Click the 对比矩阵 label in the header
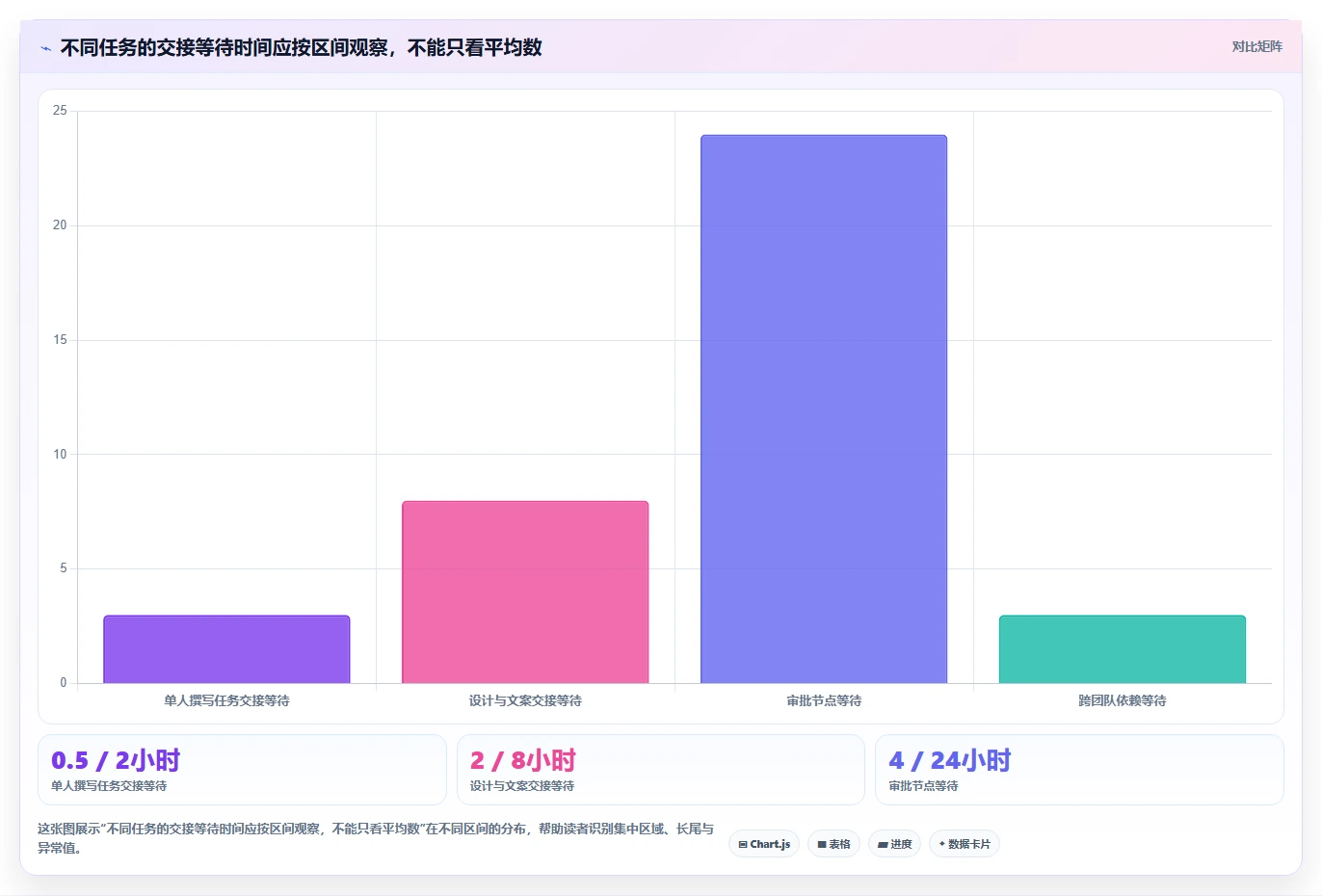This screenshot has height=896, width=1322. click(x=1256, y=46)
